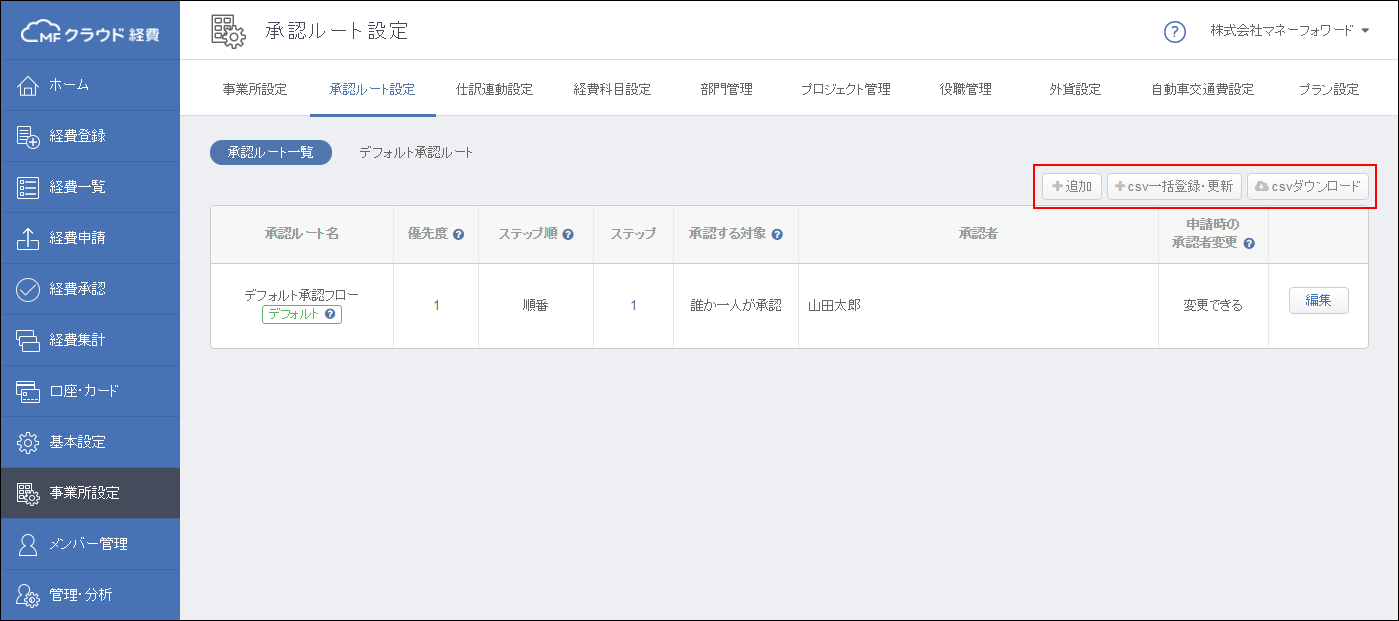Screen dimensions: 1399x621
Task: Click the 誰か一人が承認 cell
Action: click(x=736, y=306)
